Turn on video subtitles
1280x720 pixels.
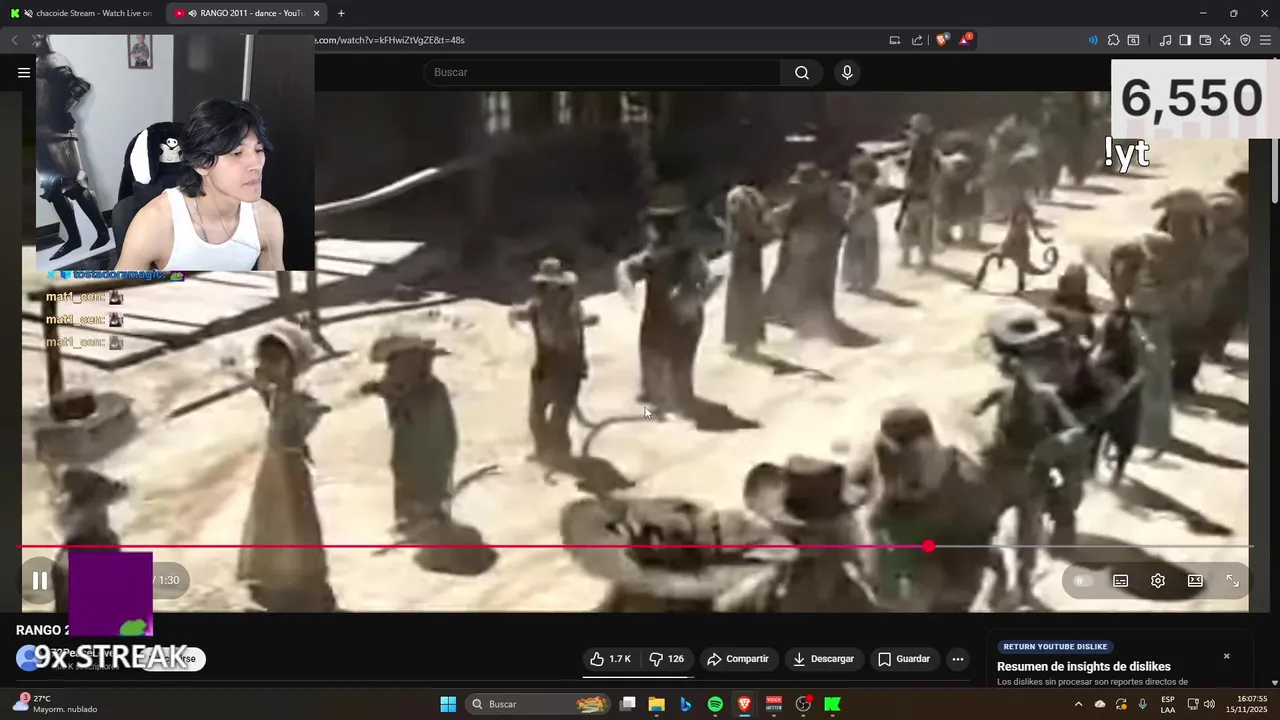[1121, 581]
